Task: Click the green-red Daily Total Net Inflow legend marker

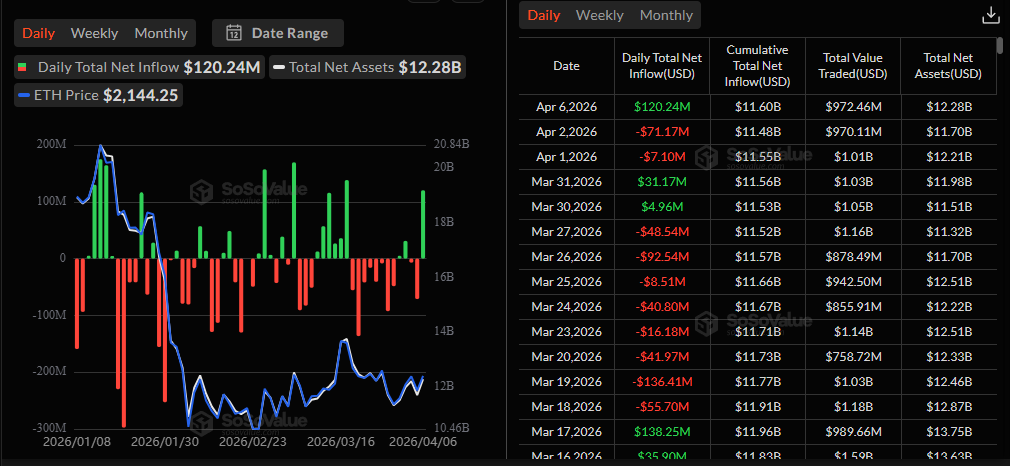Action: (21, 68)
